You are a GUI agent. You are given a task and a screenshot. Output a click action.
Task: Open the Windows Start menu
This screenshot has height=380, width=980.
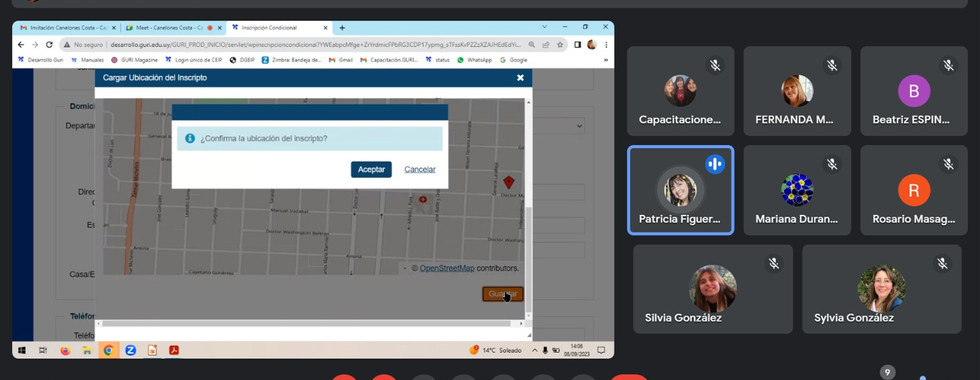pyautogui.click(x=22, y=350)
